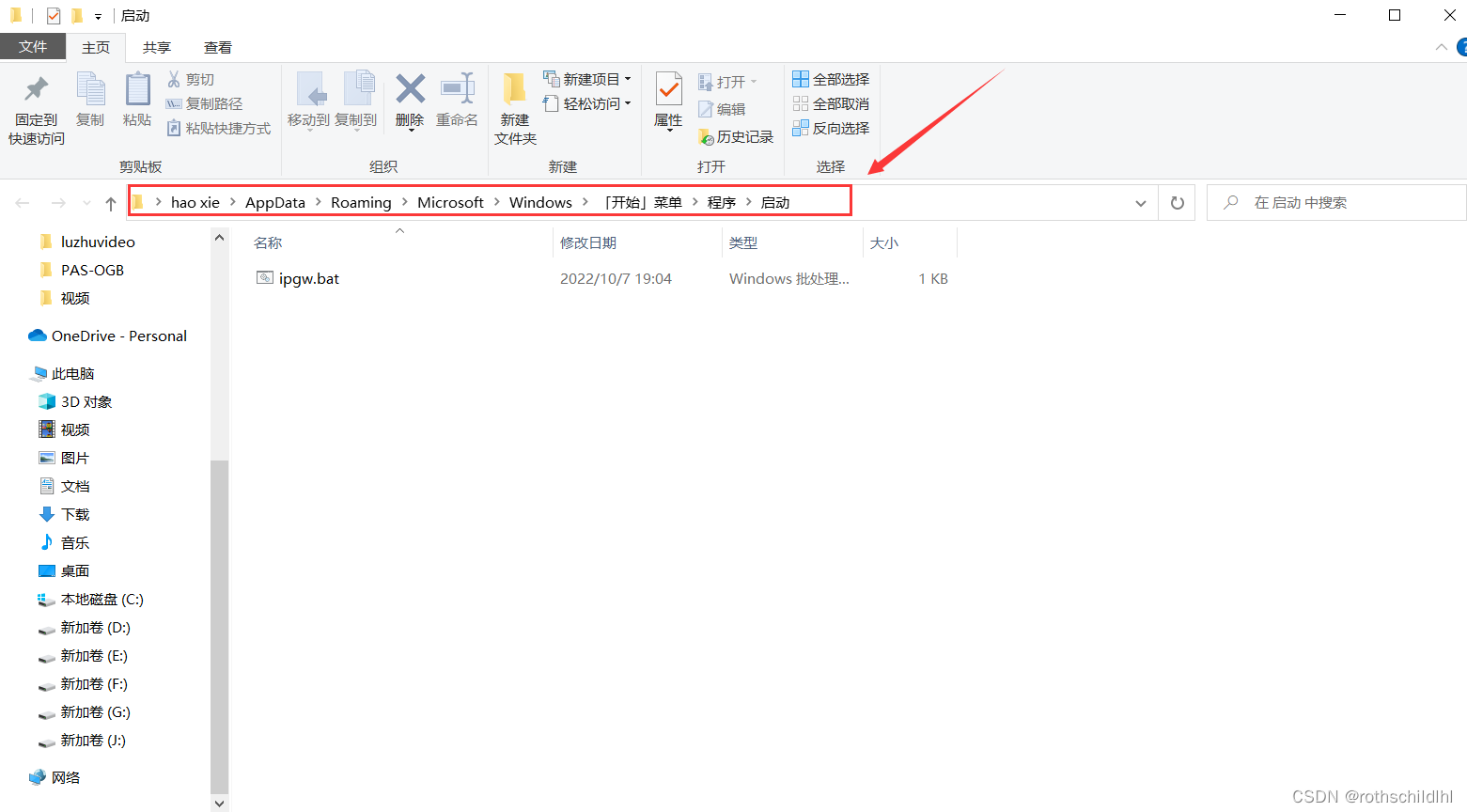
Task: Create a New Folder (新建文件夹)
Action: [515, 108]
